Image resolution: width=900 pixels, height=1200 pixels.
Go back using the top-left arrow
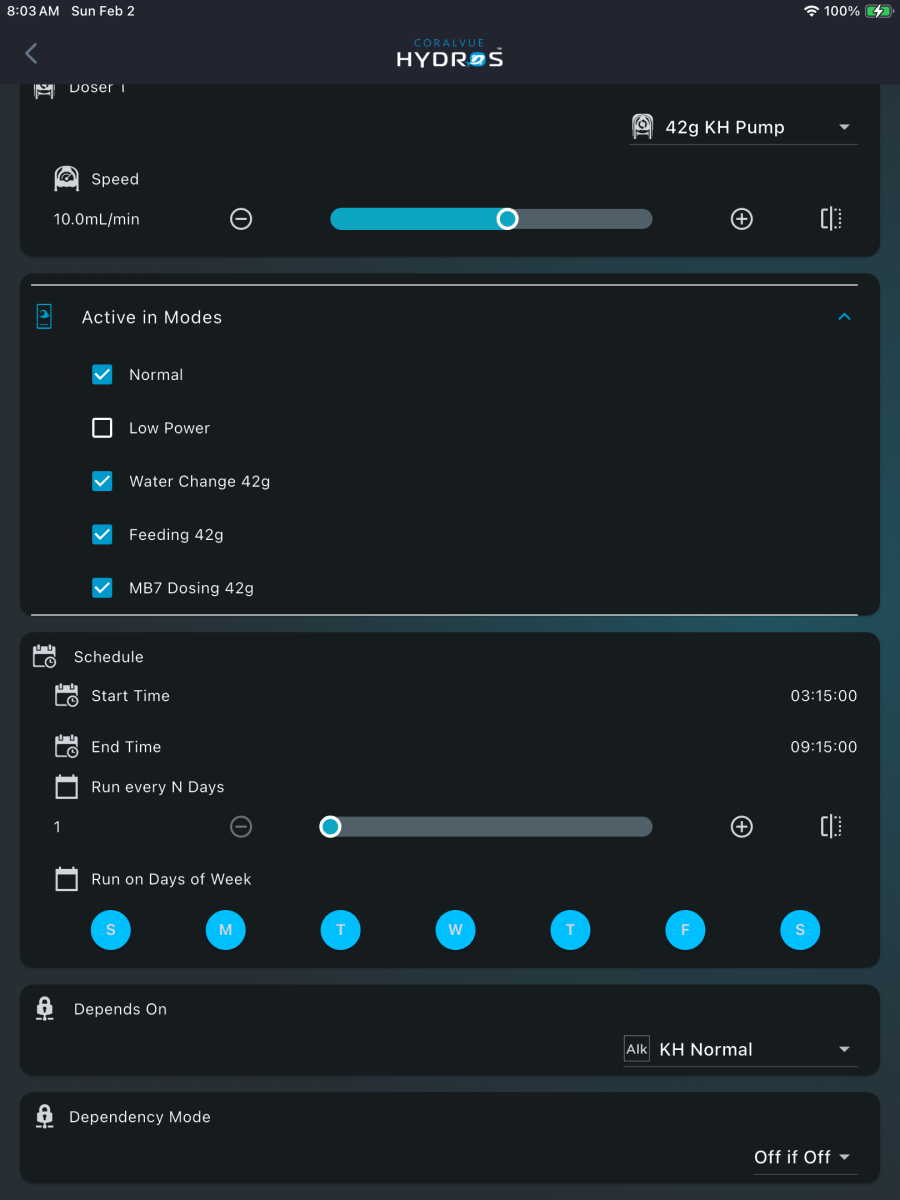pyautogui.click(x=31, y=53)
